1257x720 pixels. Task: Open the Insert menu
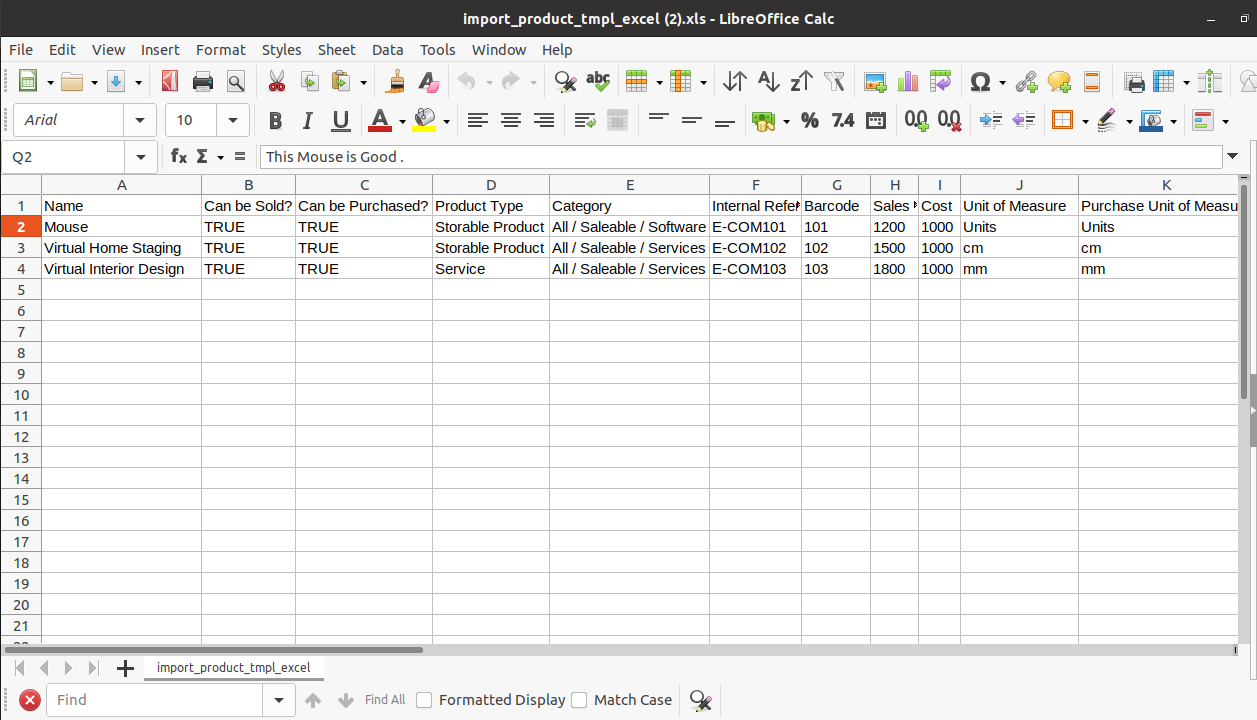click(160, 50)
